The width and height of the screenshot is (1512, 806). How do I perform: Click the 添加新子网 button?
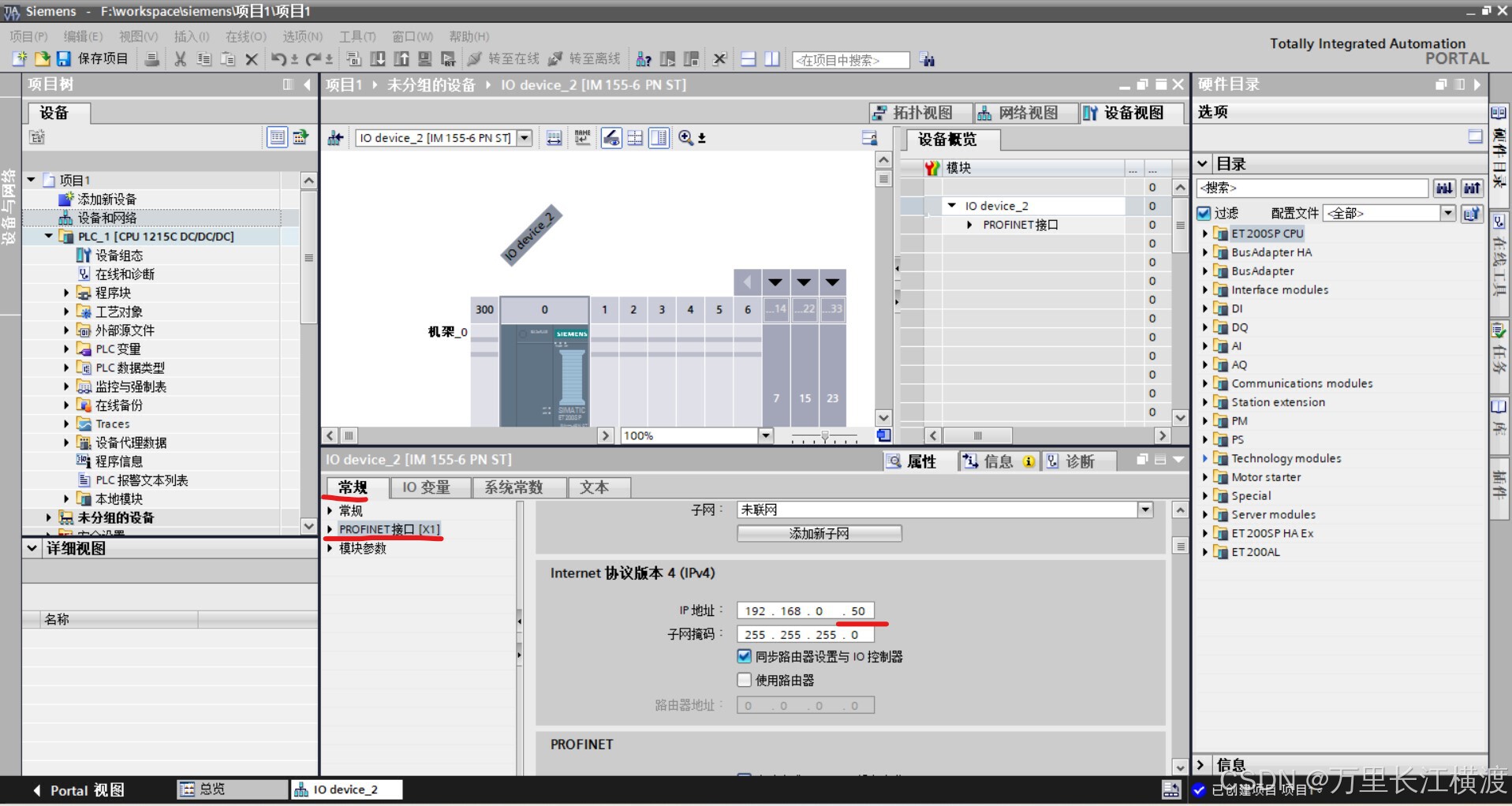[x=819, y=534]
